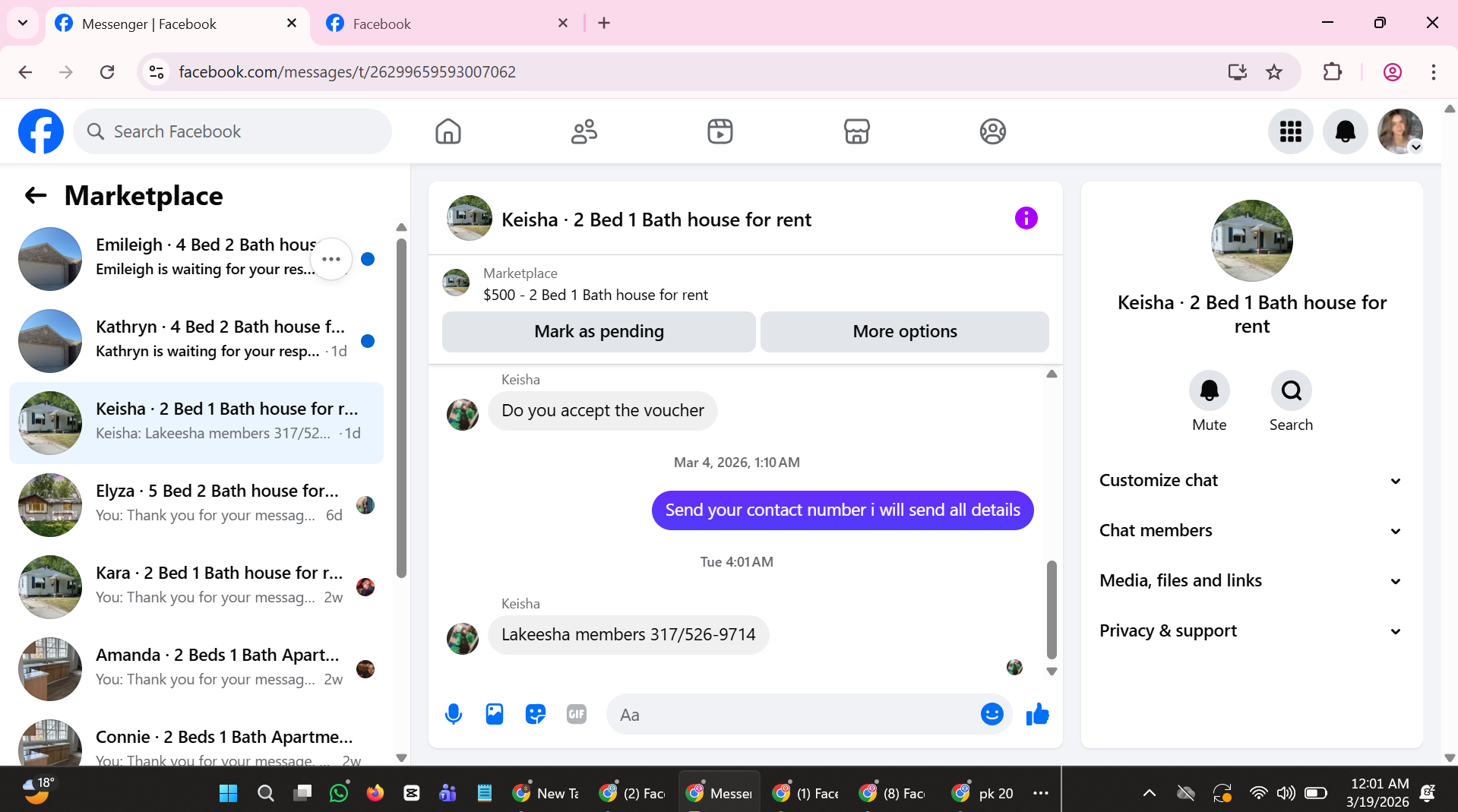Open the Home feed icon

tap(448, 131)
